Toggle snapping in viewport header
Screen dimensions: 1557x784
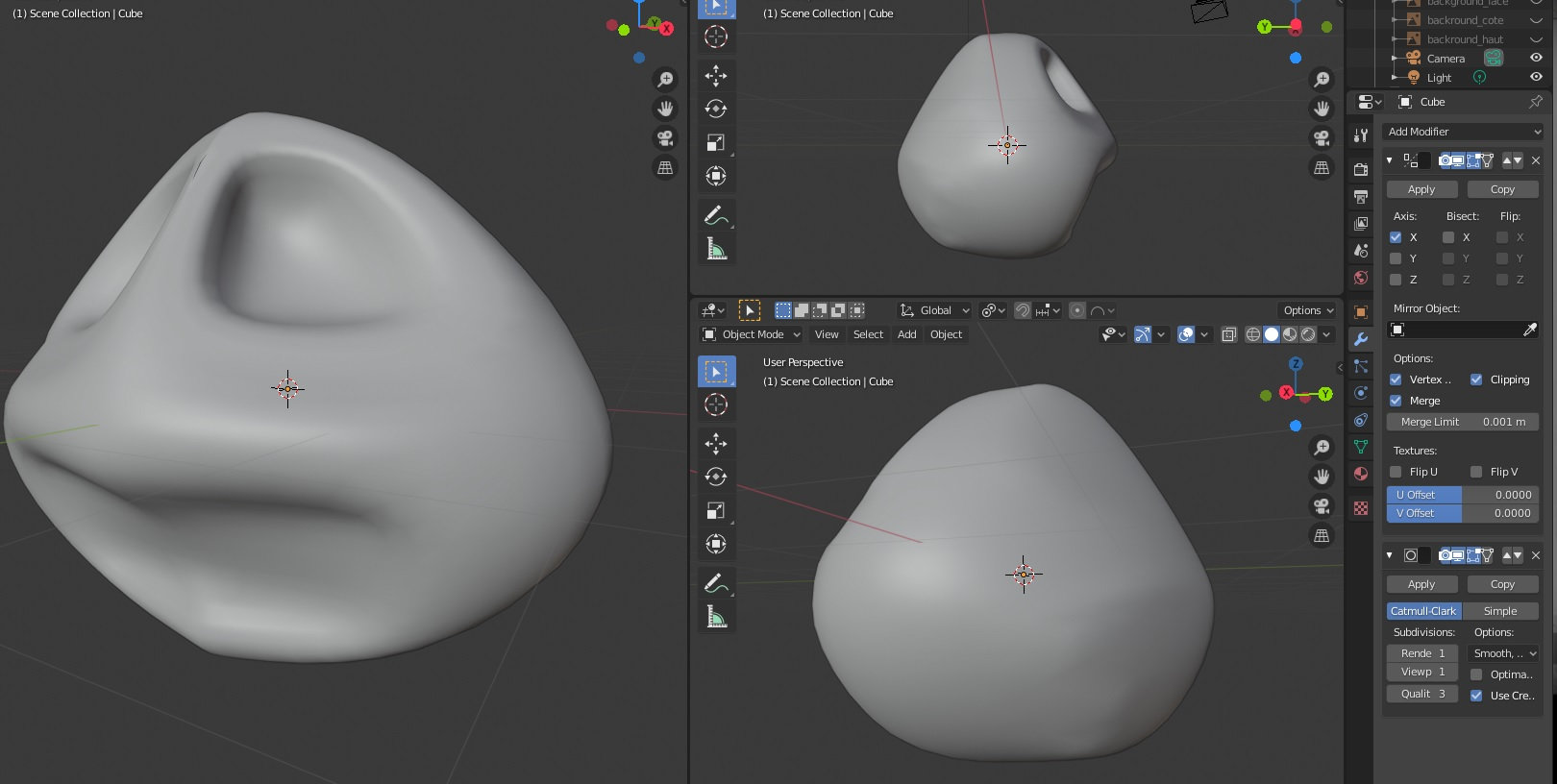pos(1023,310)
